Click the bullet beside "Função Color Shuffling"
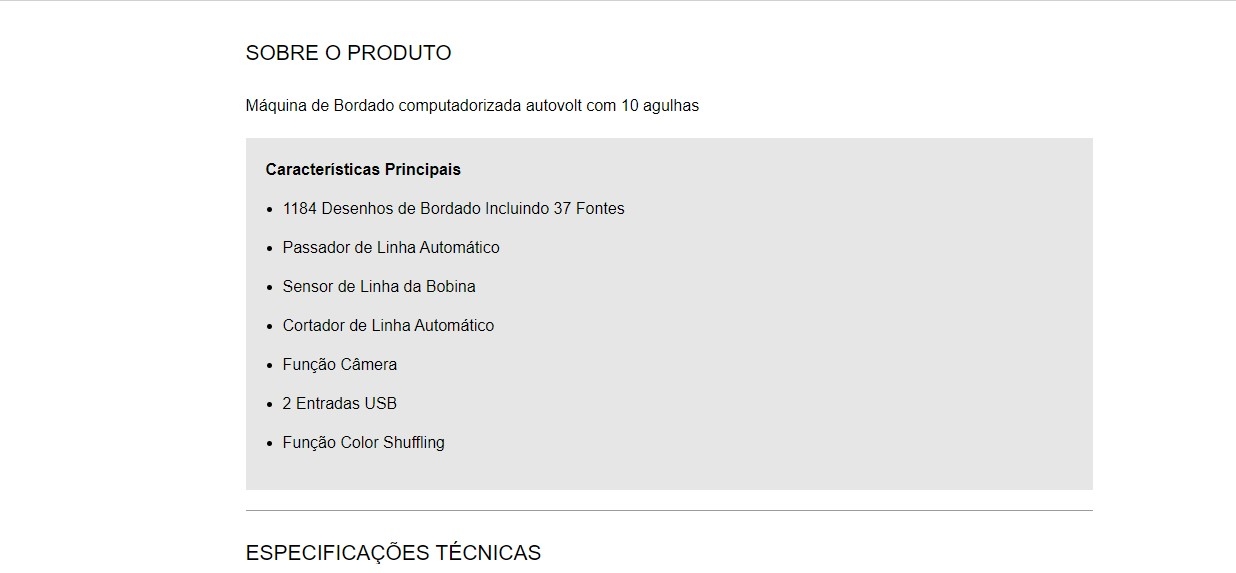This screenshot has width=1236, height=573. (x=270, y=444)
